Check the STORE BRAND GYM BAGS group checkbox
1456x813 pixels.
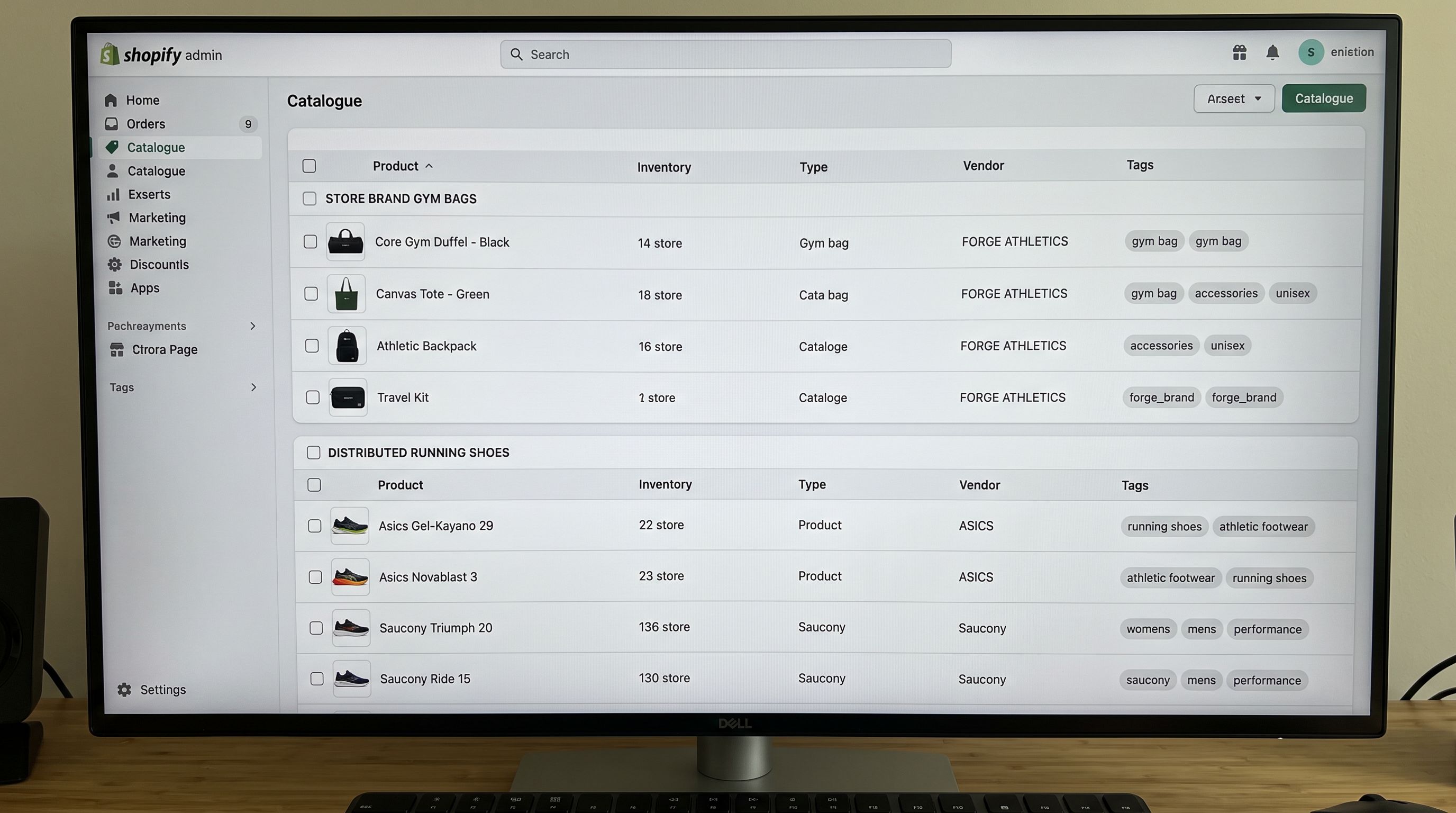(309, 198)
